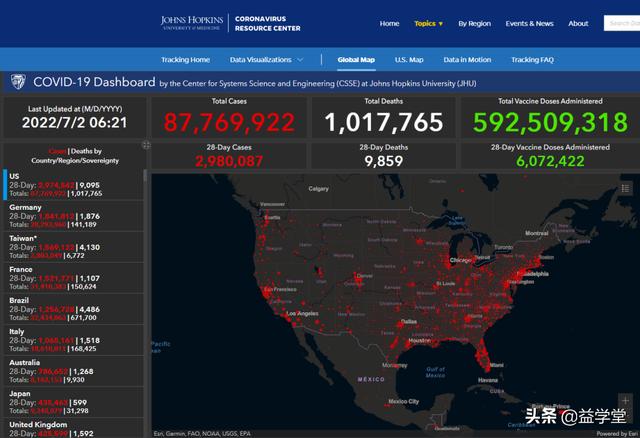Open the By Region menu item
The height and width of the screenshot is (438, 640).
click(x=474, y=24)
